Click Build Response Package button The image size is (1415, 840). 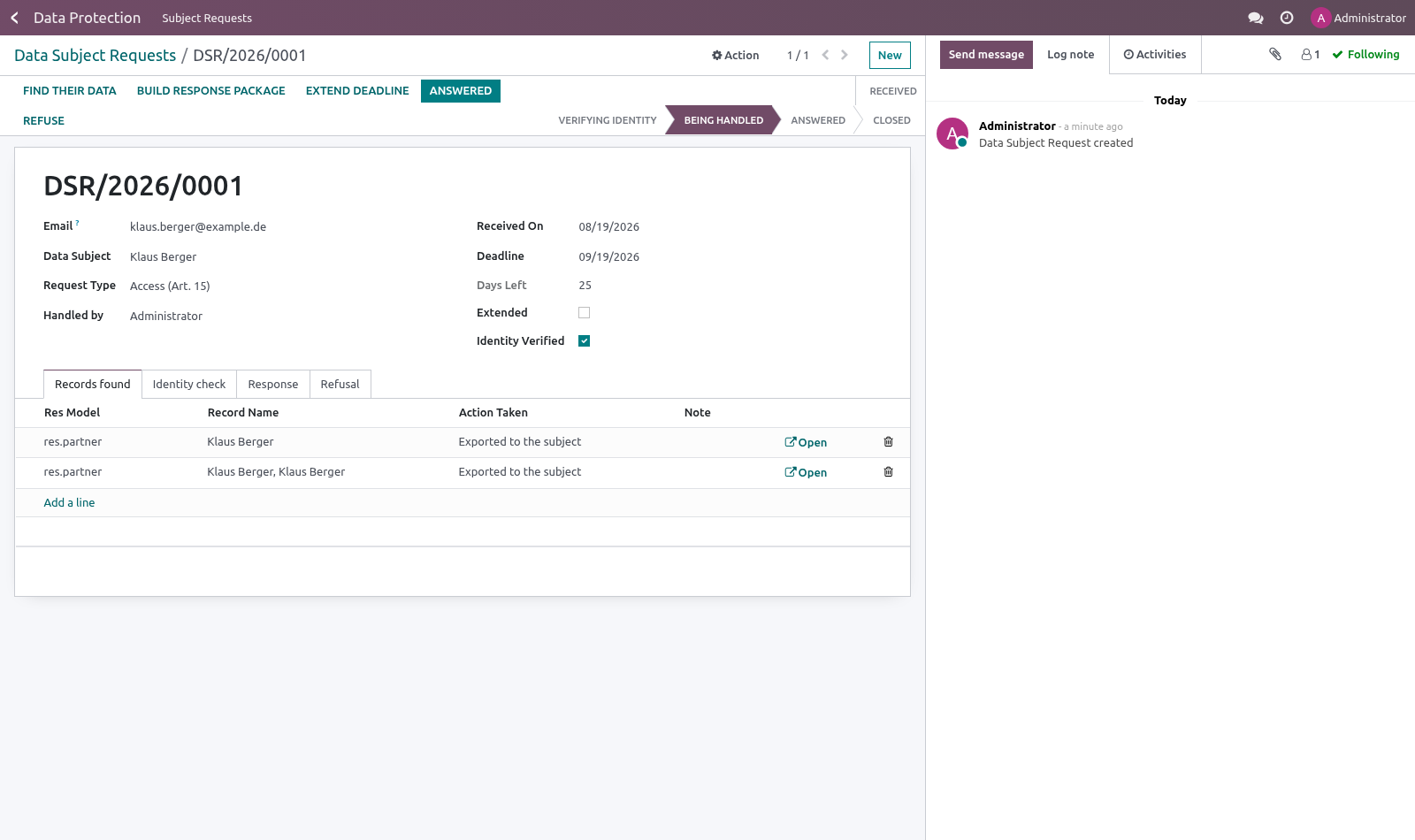tap(211, 91)
